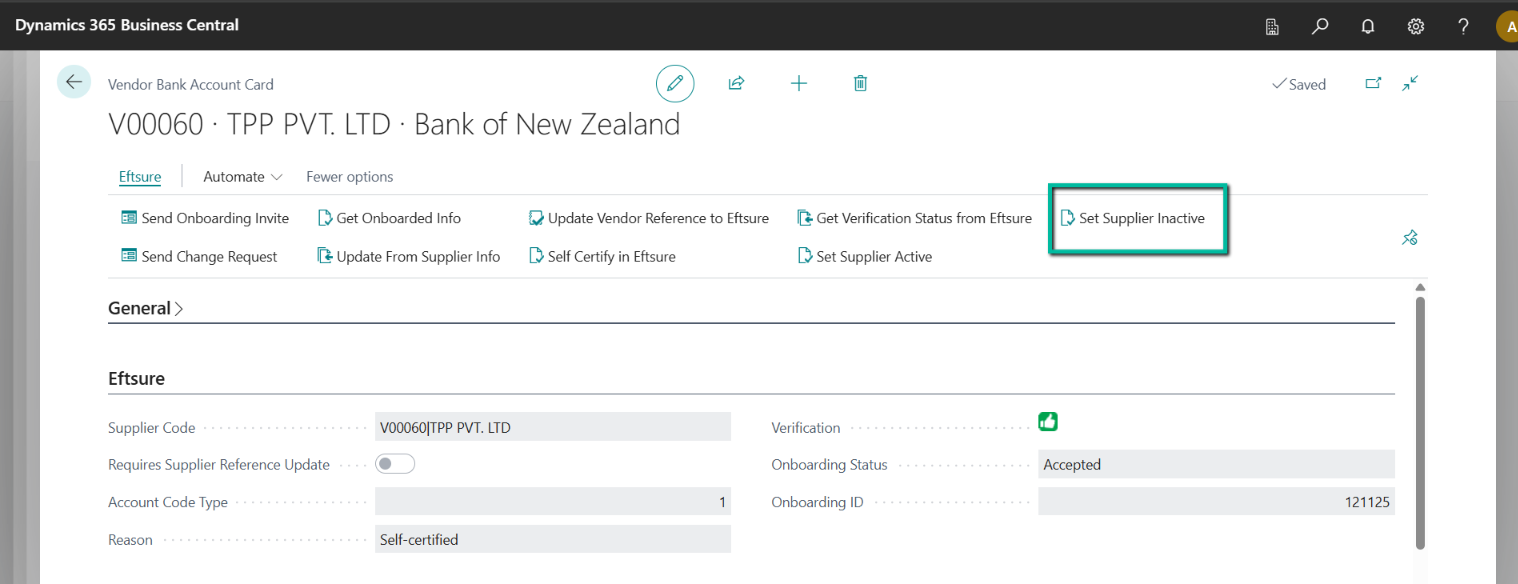Click Get Onboarded Info

(389, 218)
